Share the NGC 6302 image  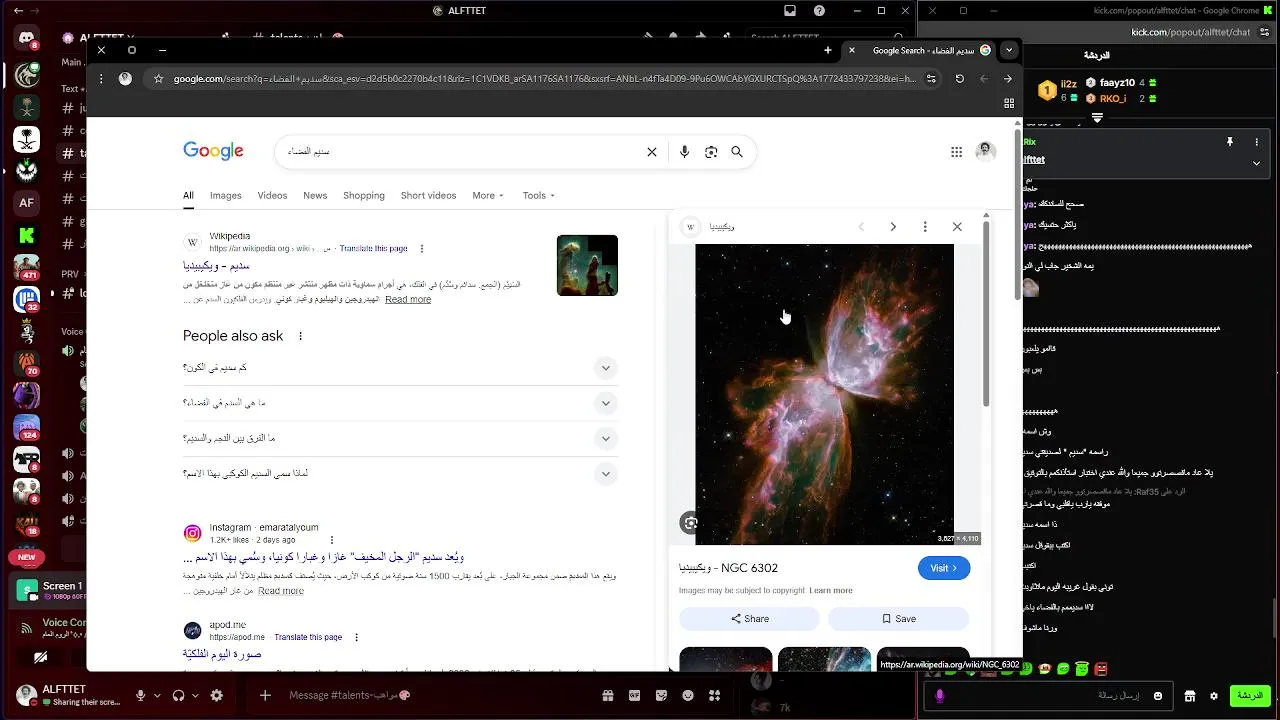pyautogui.click(x=749, y=619)
